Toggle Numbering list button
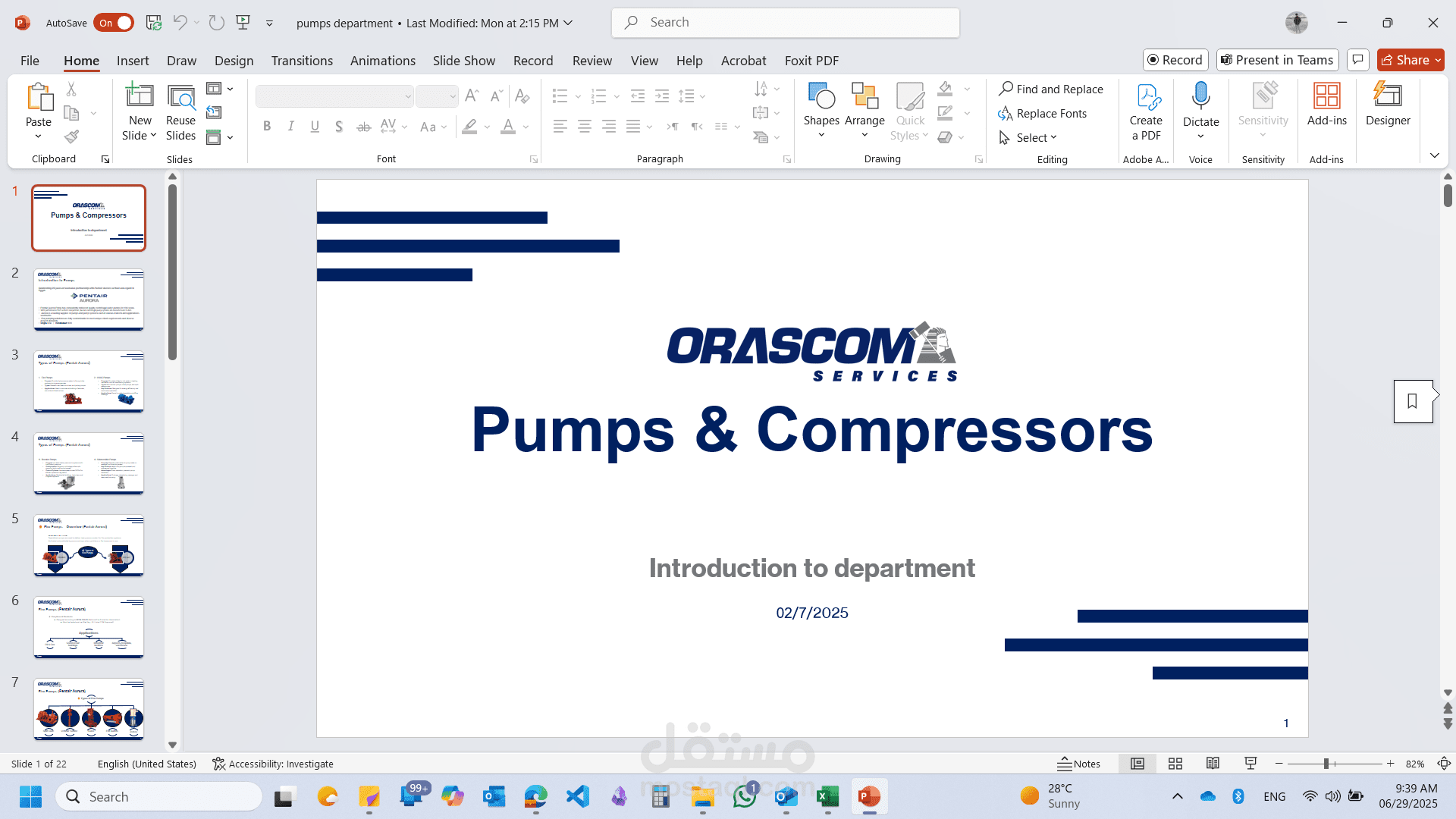Screen dimensions: 1456x819 point(599,96)
